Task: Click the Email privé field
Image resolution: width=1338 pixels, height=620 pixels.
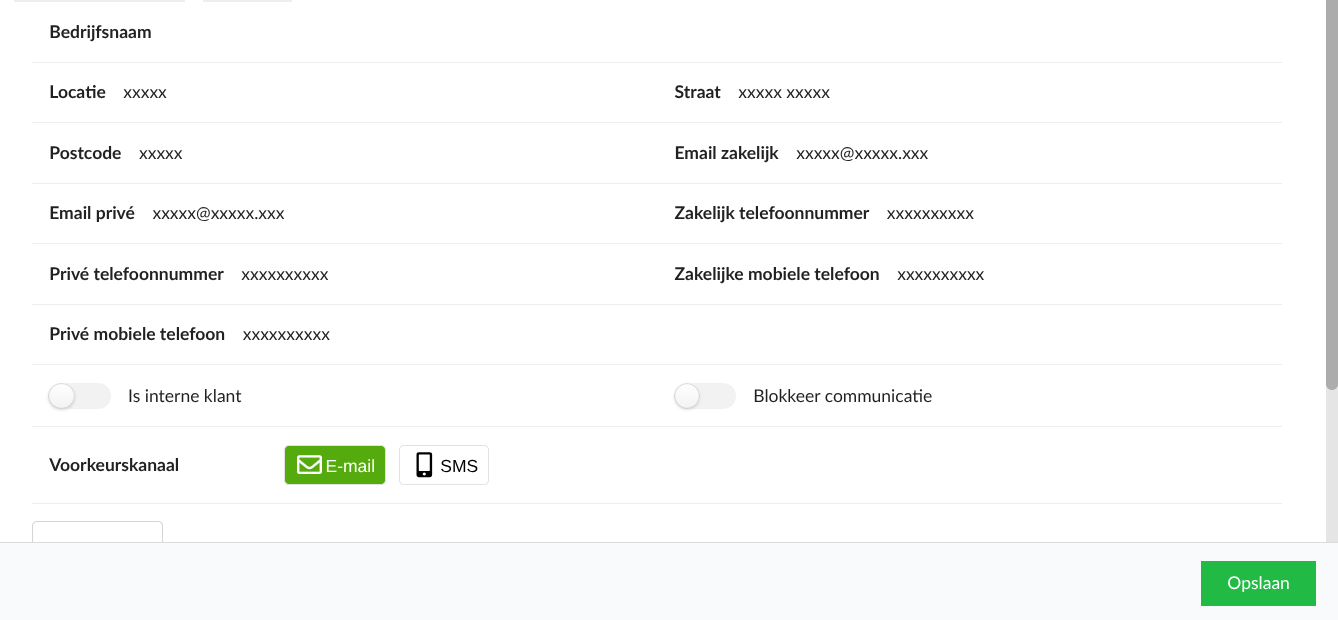Action: [218, 214]
